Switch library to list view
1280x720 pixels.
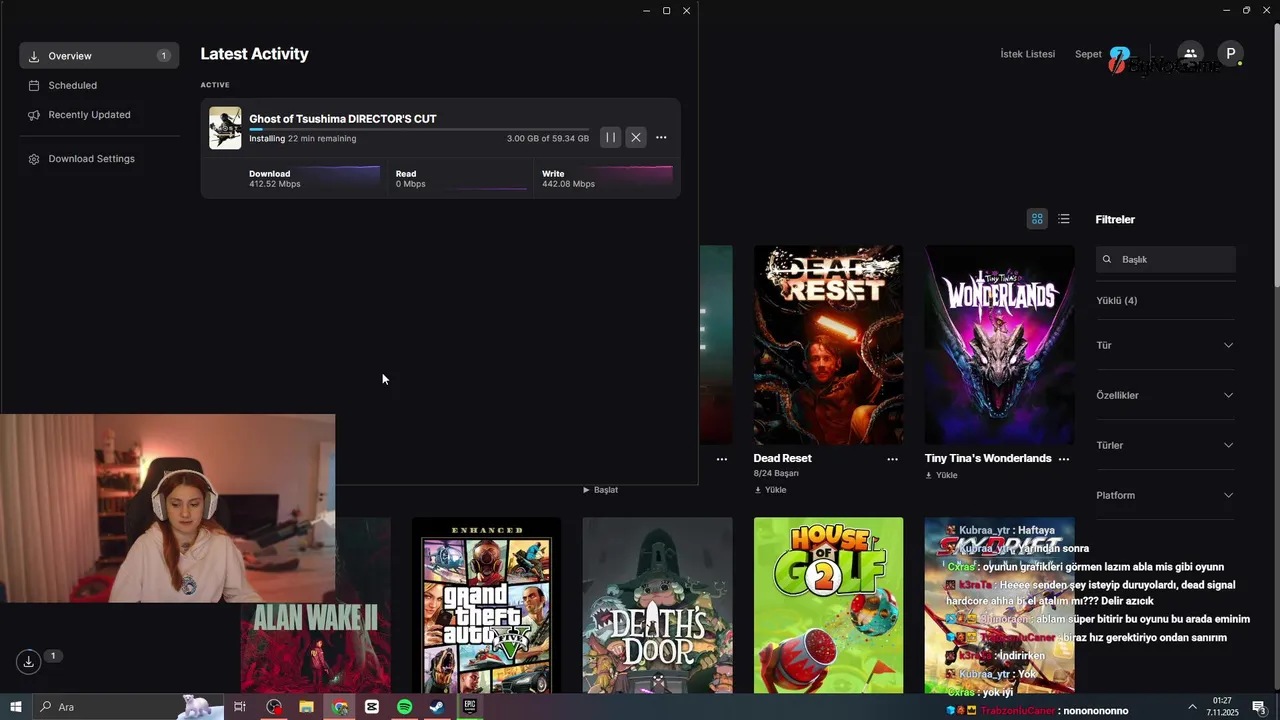[1064, 219]
